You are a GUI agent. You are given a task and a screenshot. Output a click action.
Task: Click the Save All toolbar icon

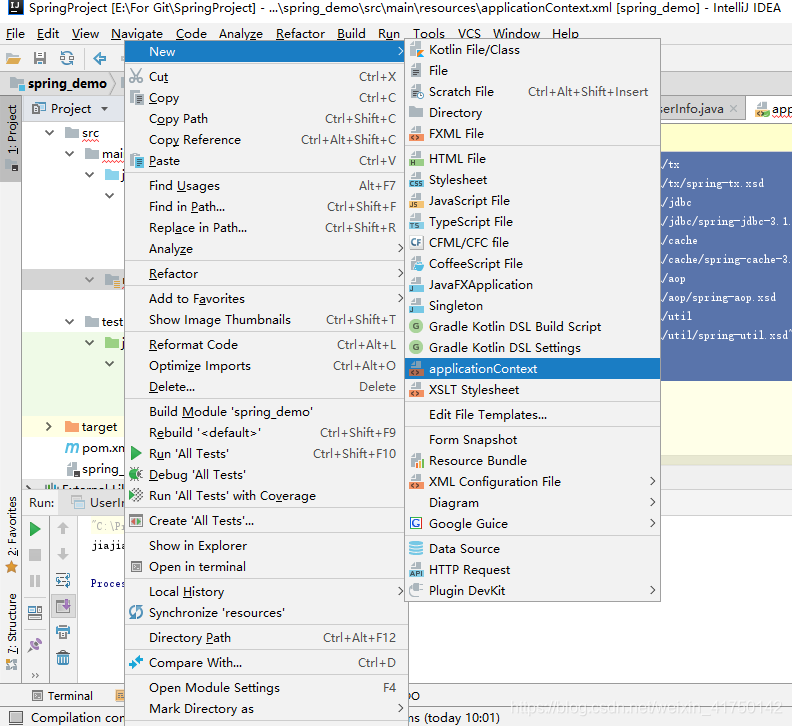(40, 59)
